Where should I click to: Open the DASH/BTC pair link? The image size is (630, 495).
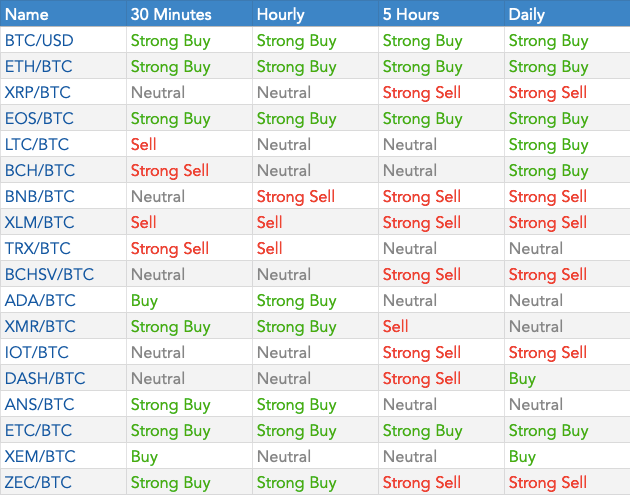pos(45,378)
